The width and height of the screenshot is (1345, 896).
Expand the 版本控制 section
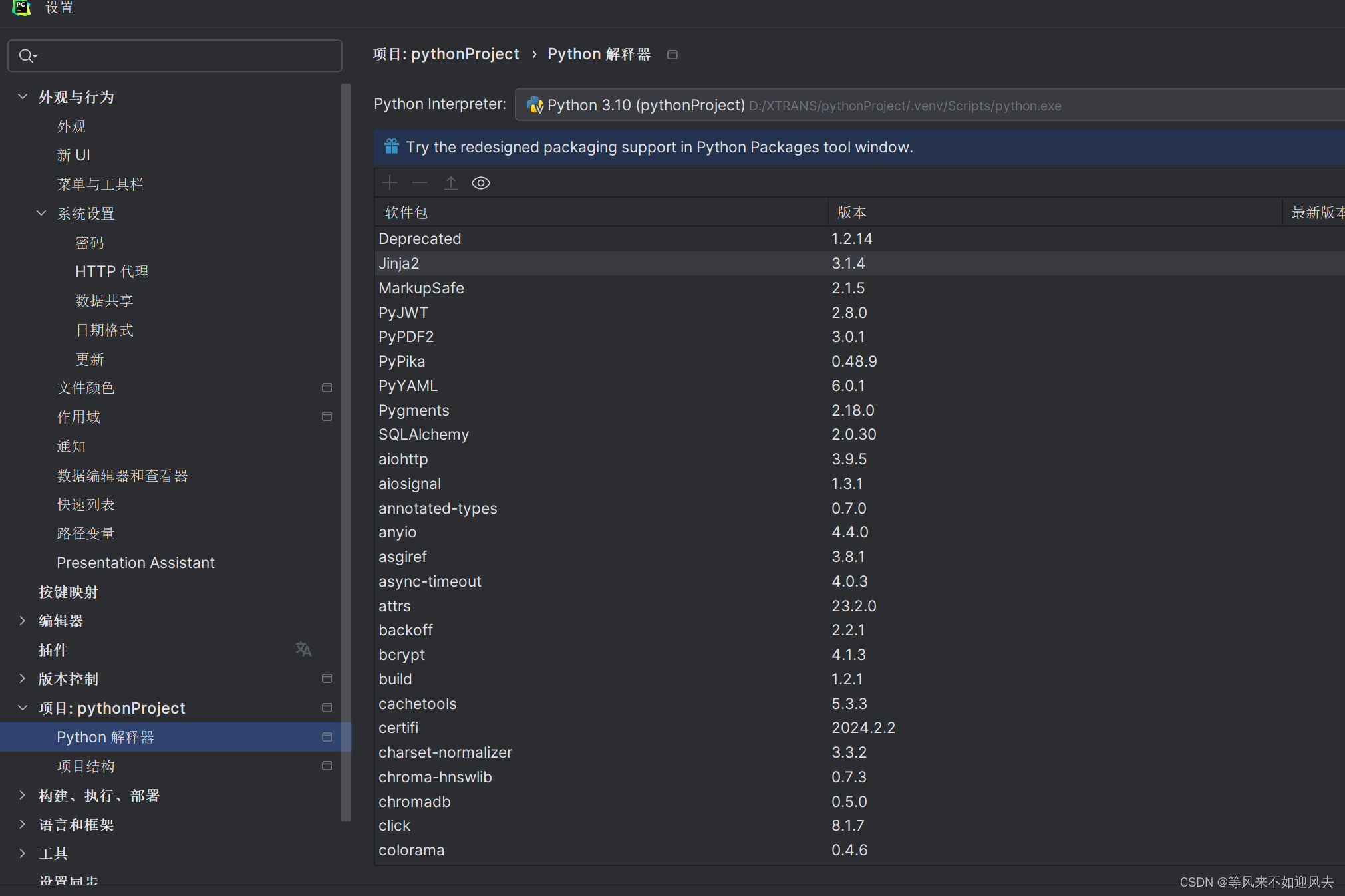coord(23,678)
